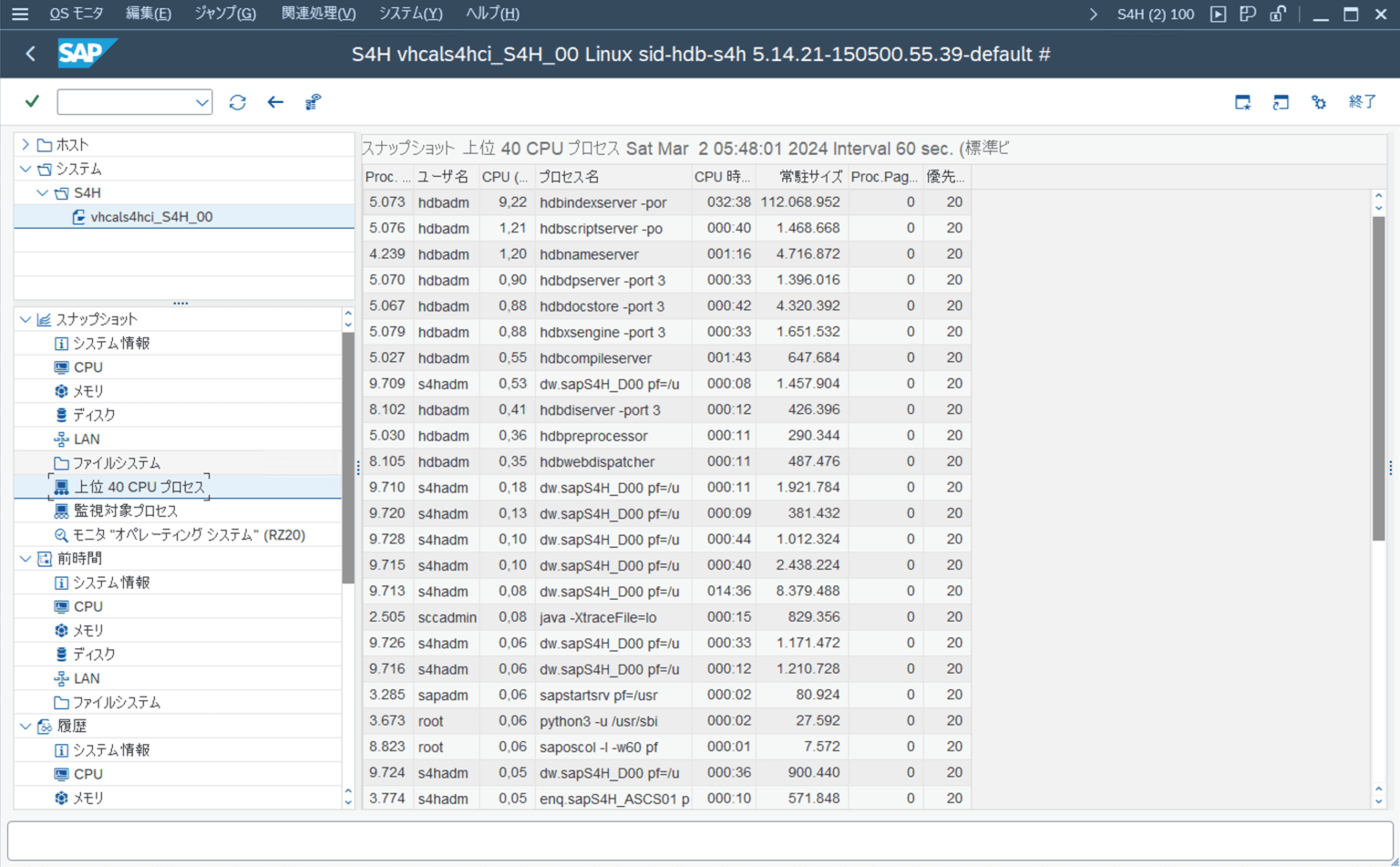Select the hdbindexserver process row
This screenshot has height=867, width=1400.
pyautogui.click(x=602, y=202)
